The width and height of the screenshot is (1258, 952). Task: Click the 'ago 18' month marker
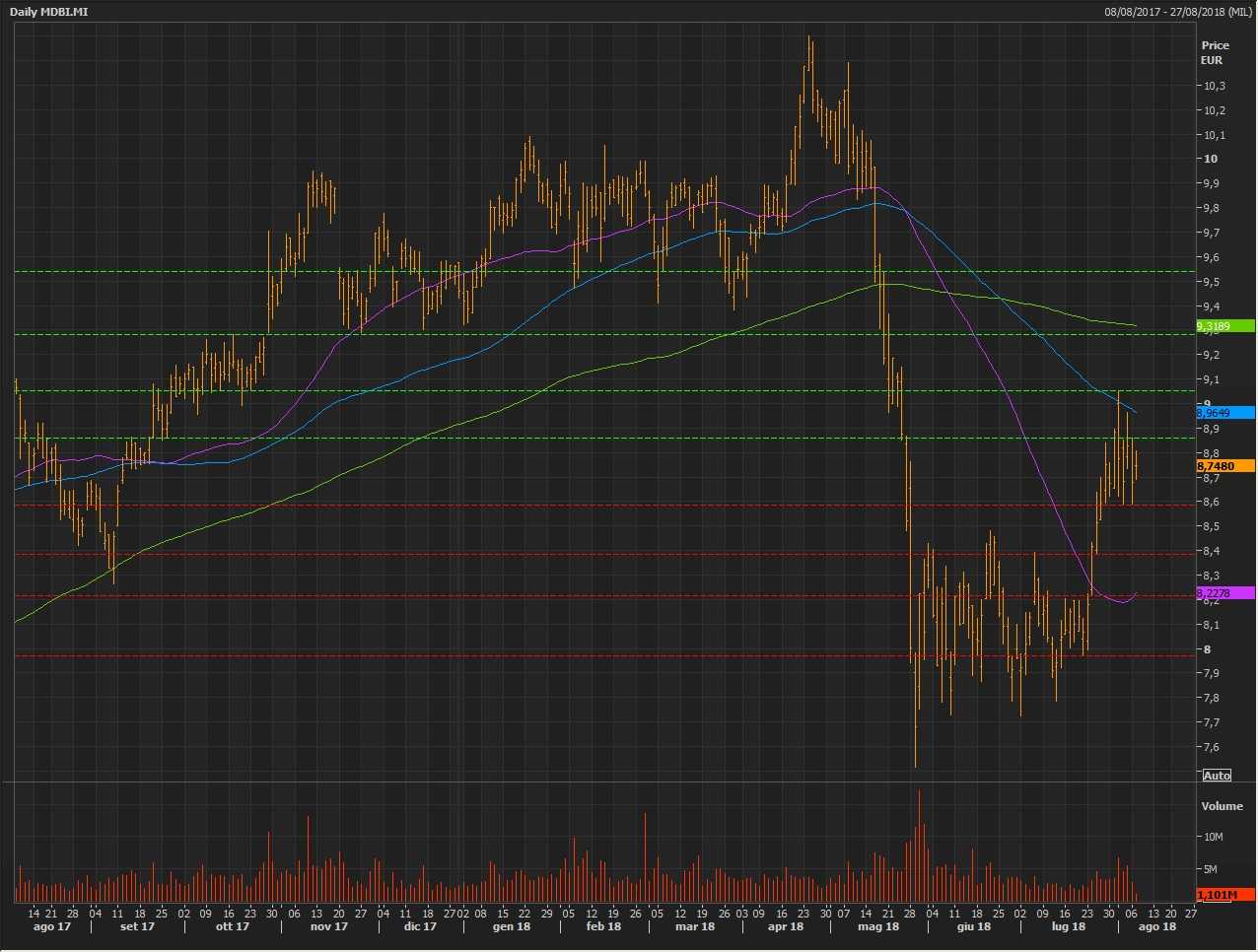click(1157, 926)
